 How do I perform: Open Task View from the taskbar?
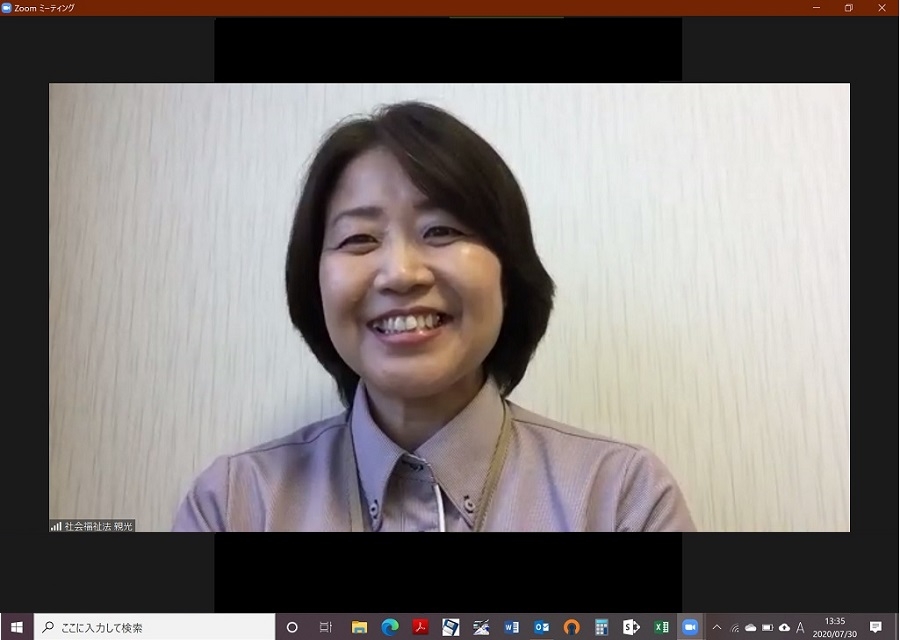click(325, 627)
